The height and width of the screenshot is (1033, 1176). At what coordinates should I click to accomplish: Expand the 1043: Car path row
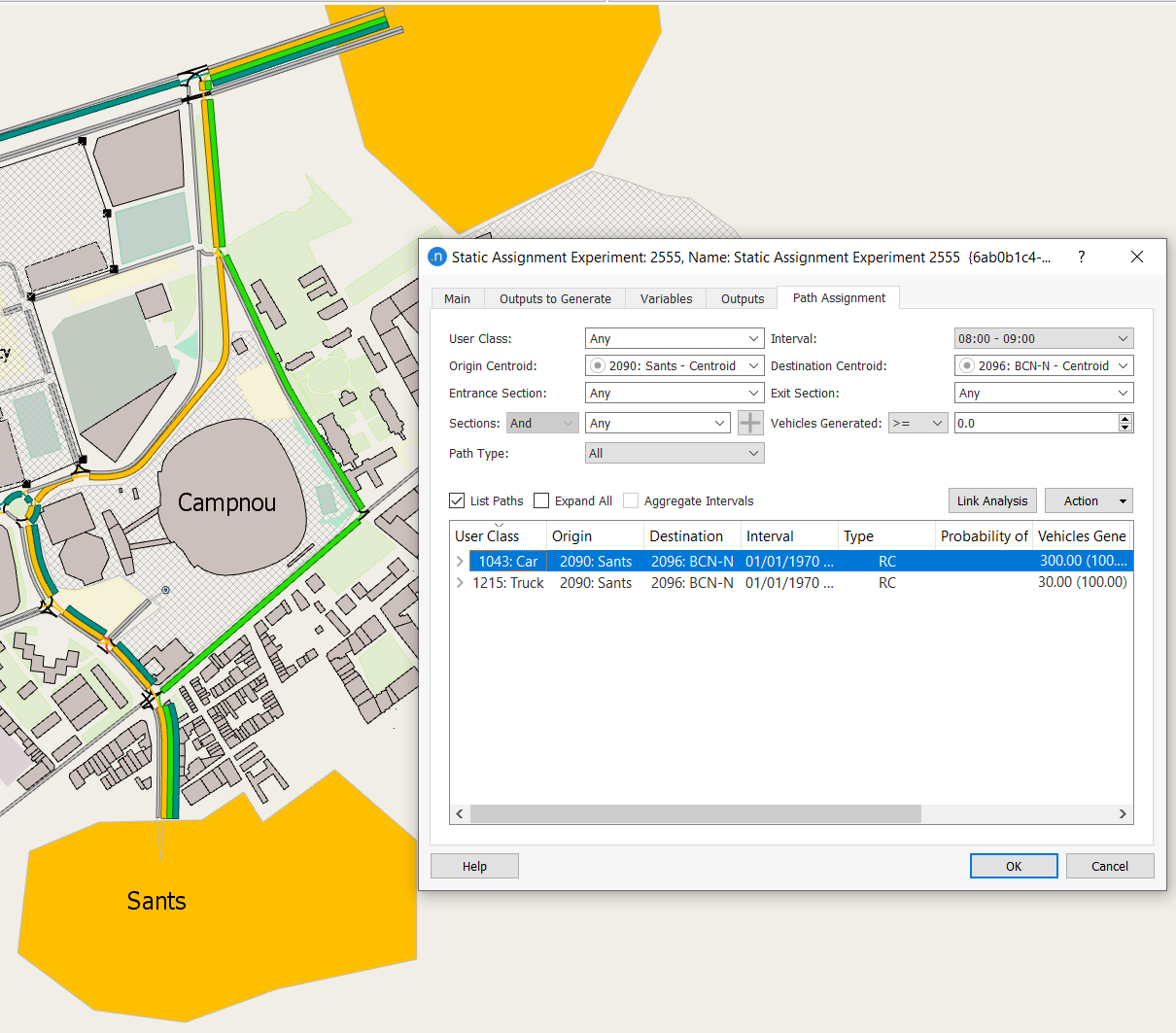(x=460, y=562)
